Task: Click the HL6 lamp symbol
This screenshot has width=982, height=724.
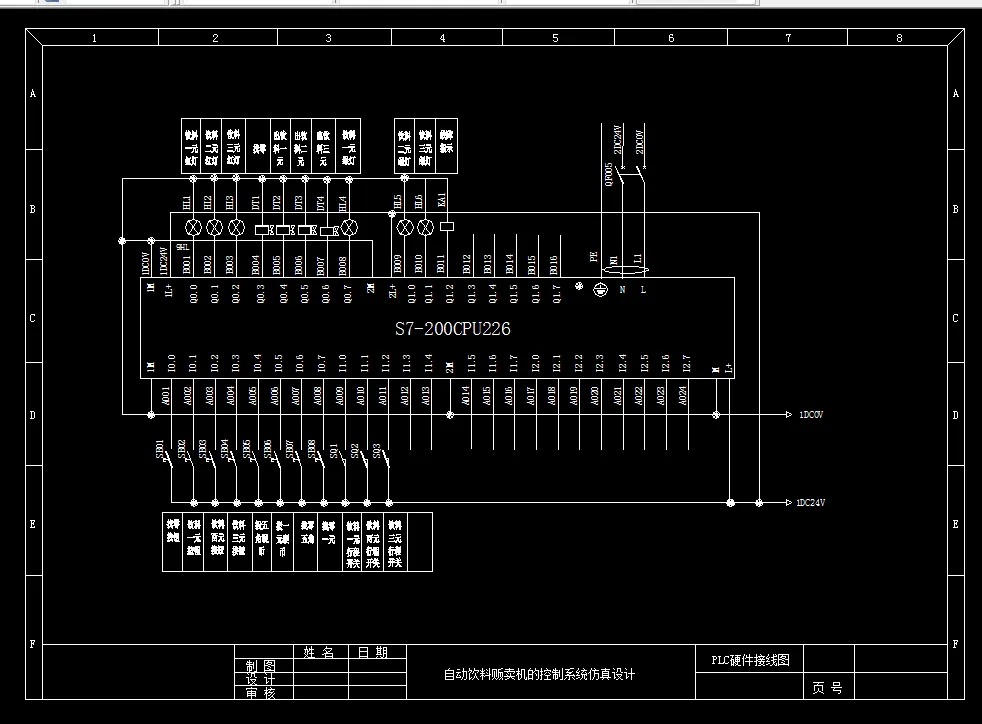Action: pos(426,227)
